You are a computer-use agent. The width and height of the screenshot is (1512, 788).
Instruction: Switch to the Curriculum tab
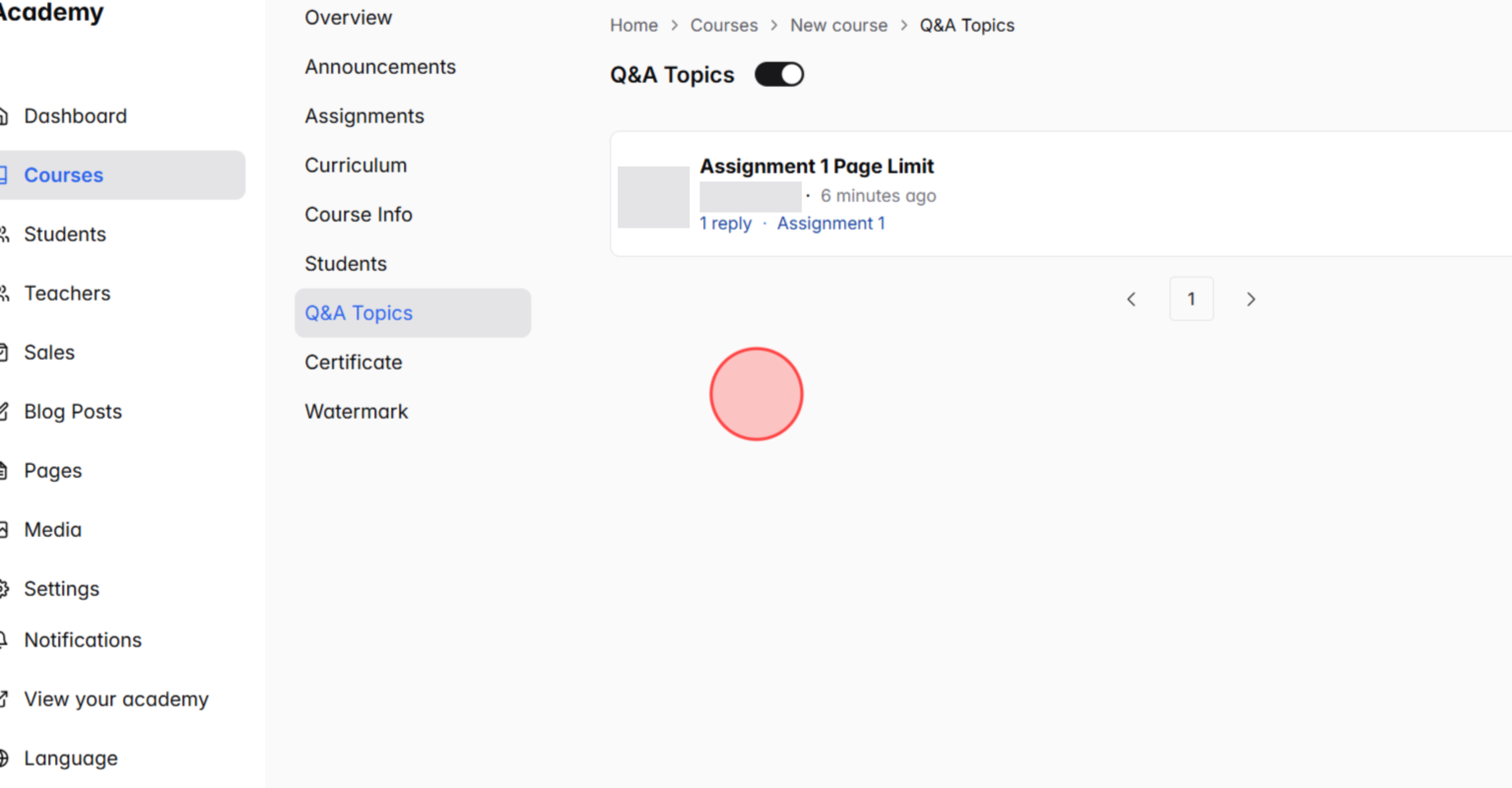tap(356, 165)
